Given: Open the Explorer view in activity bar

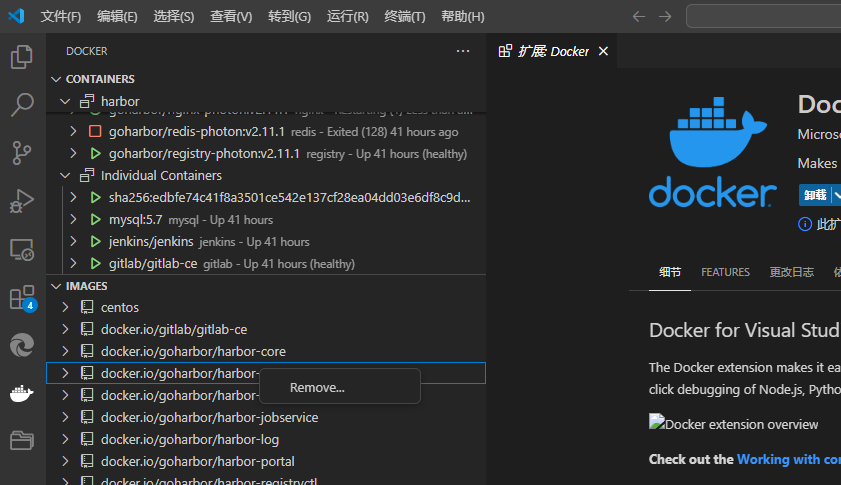Looking at the screenshot, I should pos(21,57).
